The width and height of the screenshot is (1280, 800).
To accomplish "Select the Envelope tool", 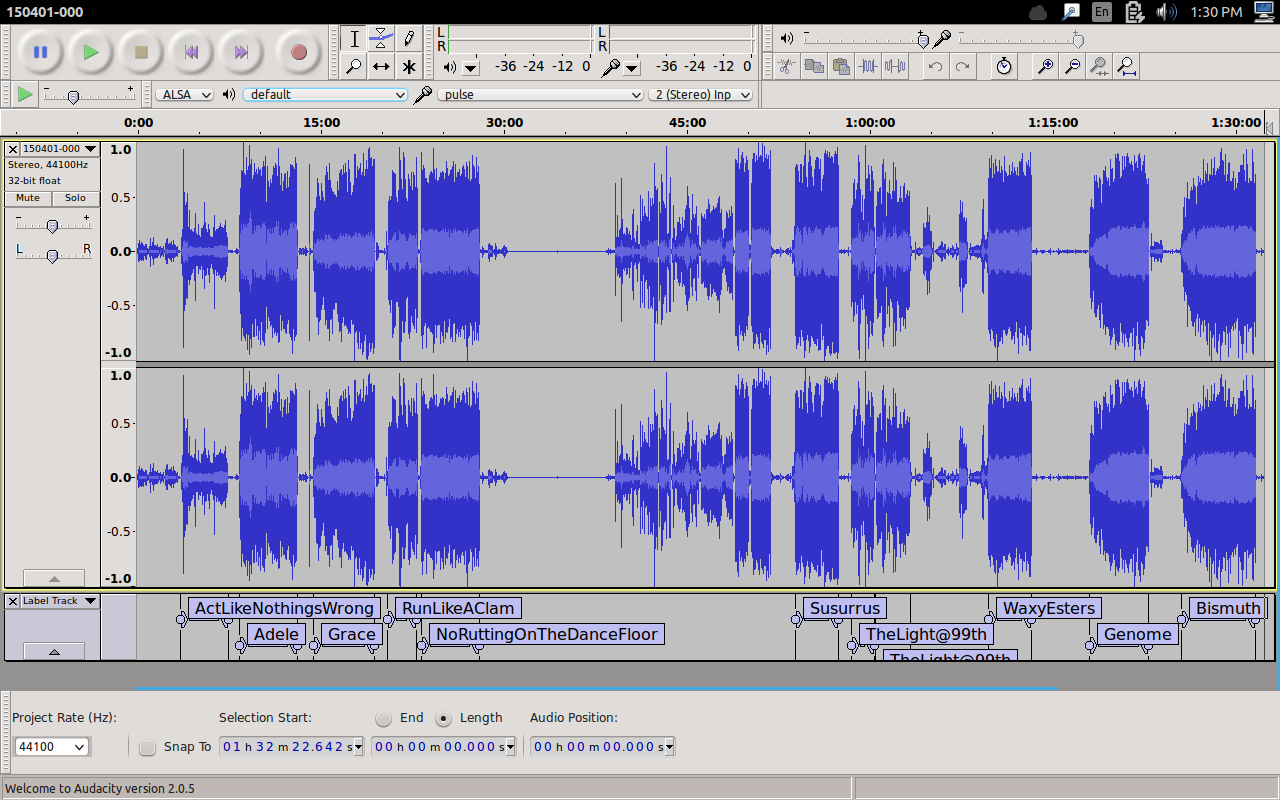I will tap(381, 39).
